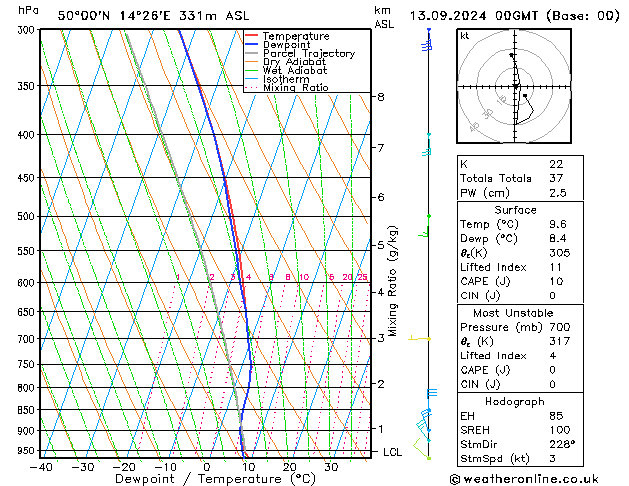Click the 'Parcel Trajectory' legend label
This screenshot has width=629, height=486.
tap(309, 53)
